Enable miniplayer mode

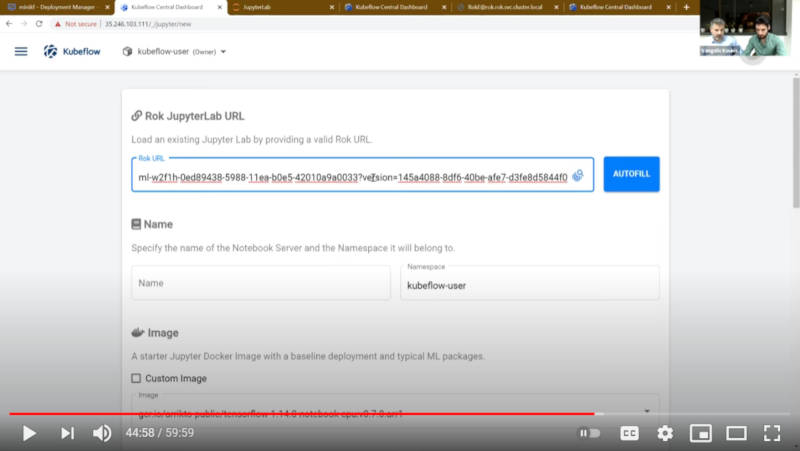(701, 433)
